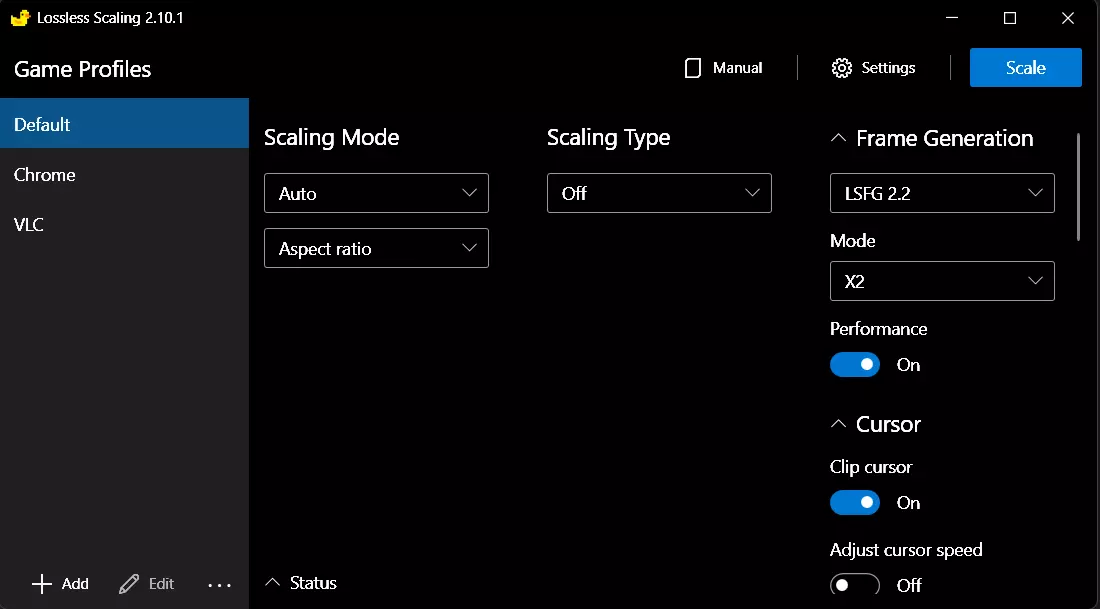Collapse the Cursor section chevron
Viewport: 1100px width, 609px height.
(839, 424)
